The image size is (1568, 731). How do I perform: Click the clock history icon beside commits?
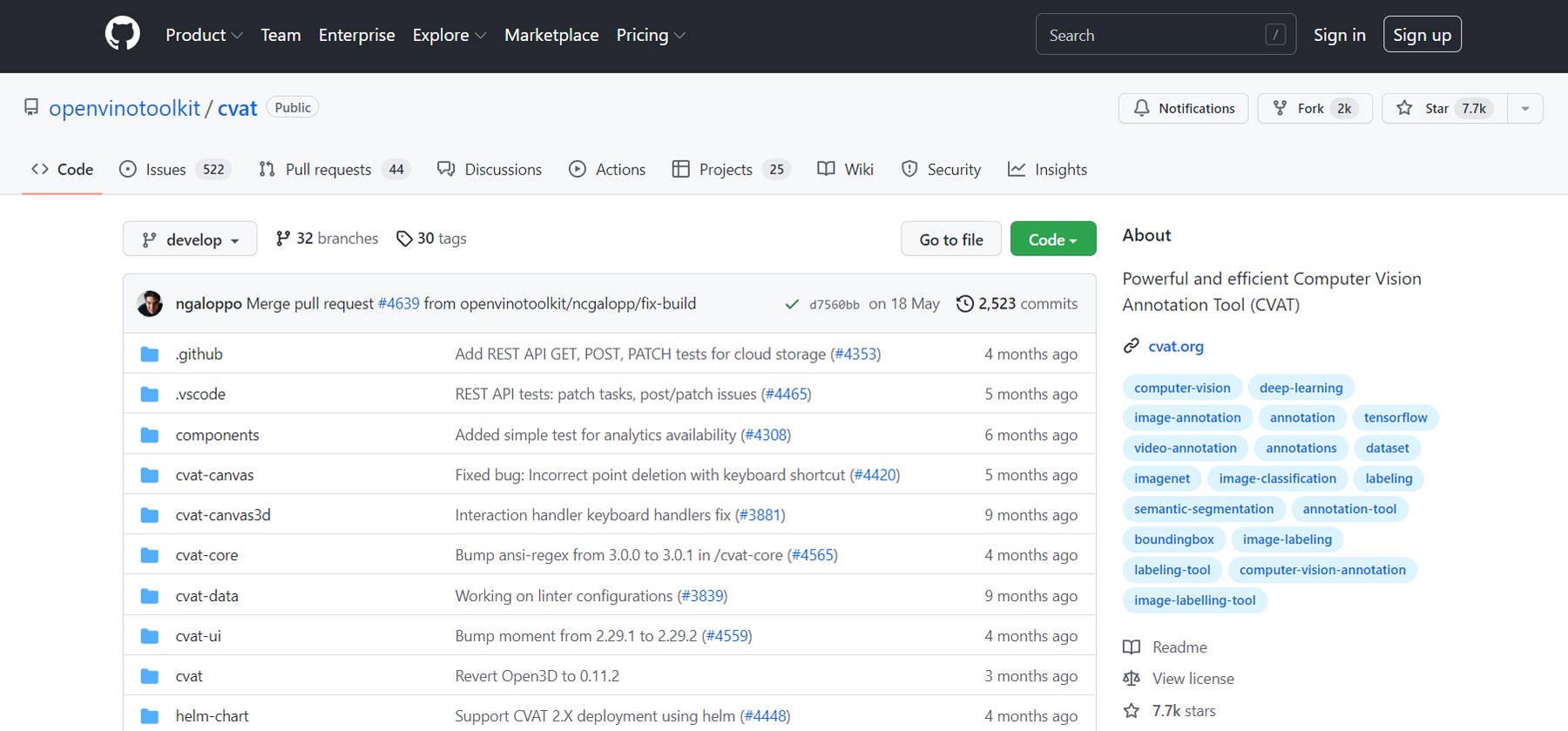[964, 303]
